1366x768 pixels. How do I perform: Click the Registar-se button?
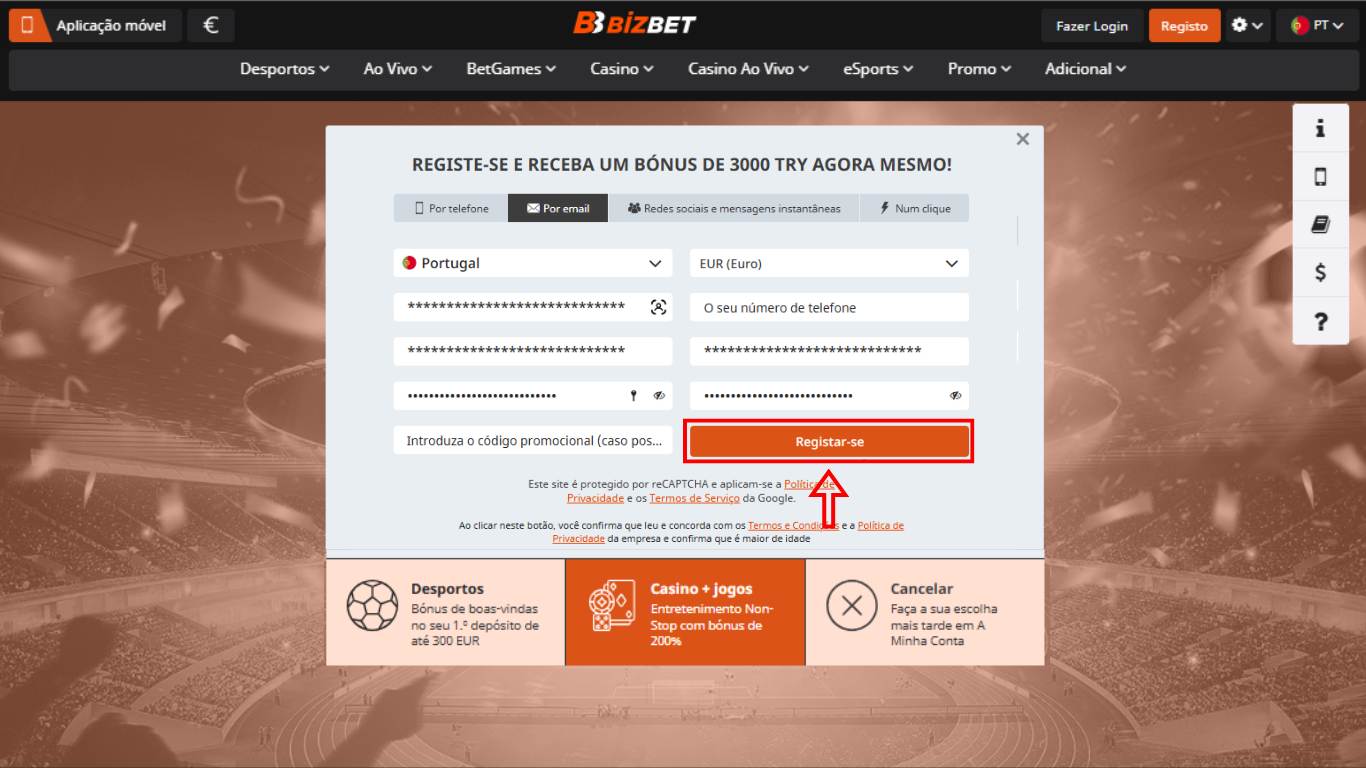coord(829,441)
